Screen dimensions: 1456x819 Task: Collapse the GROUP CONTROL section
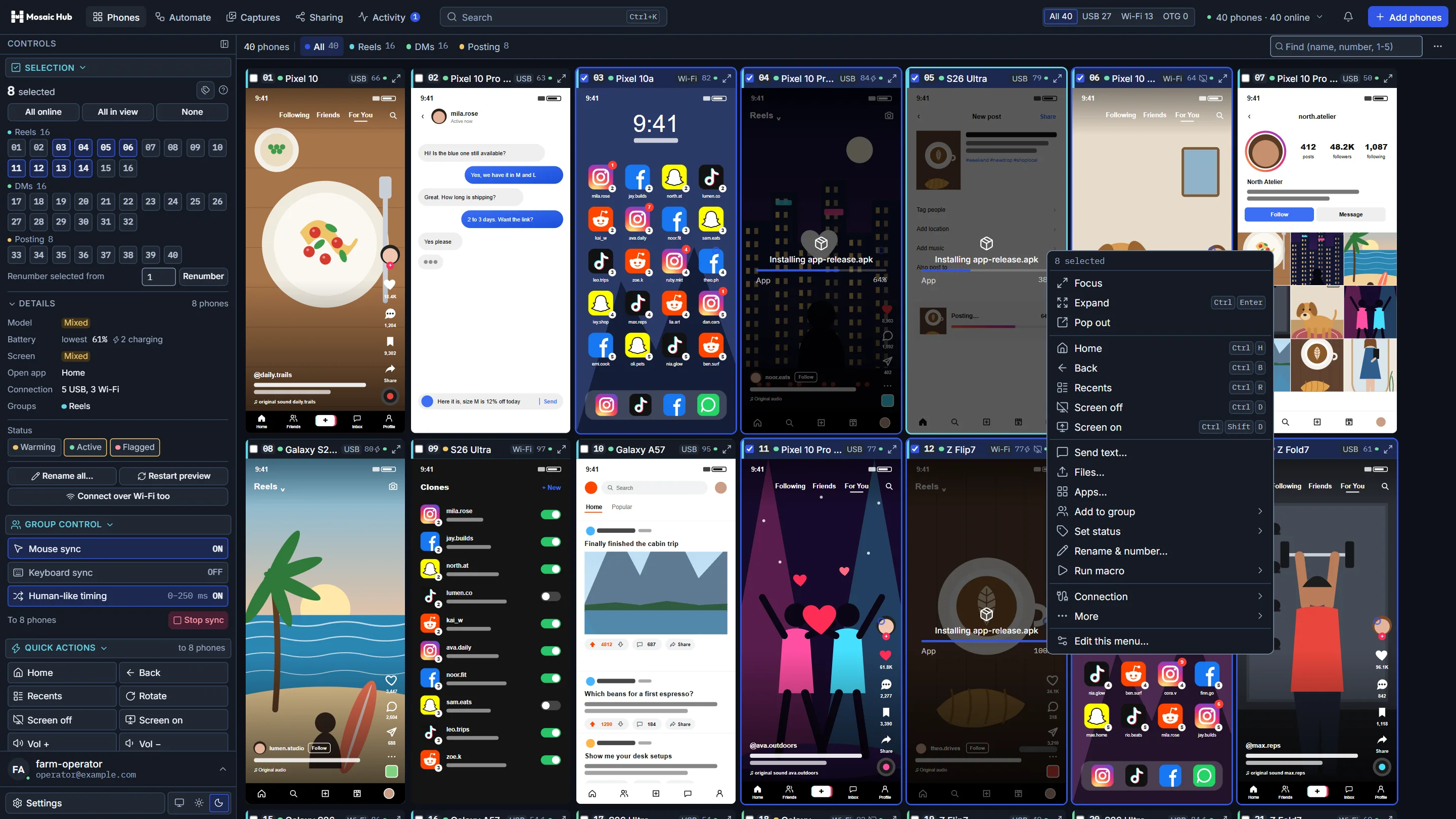pyautogui.click(x=118, y=525)
